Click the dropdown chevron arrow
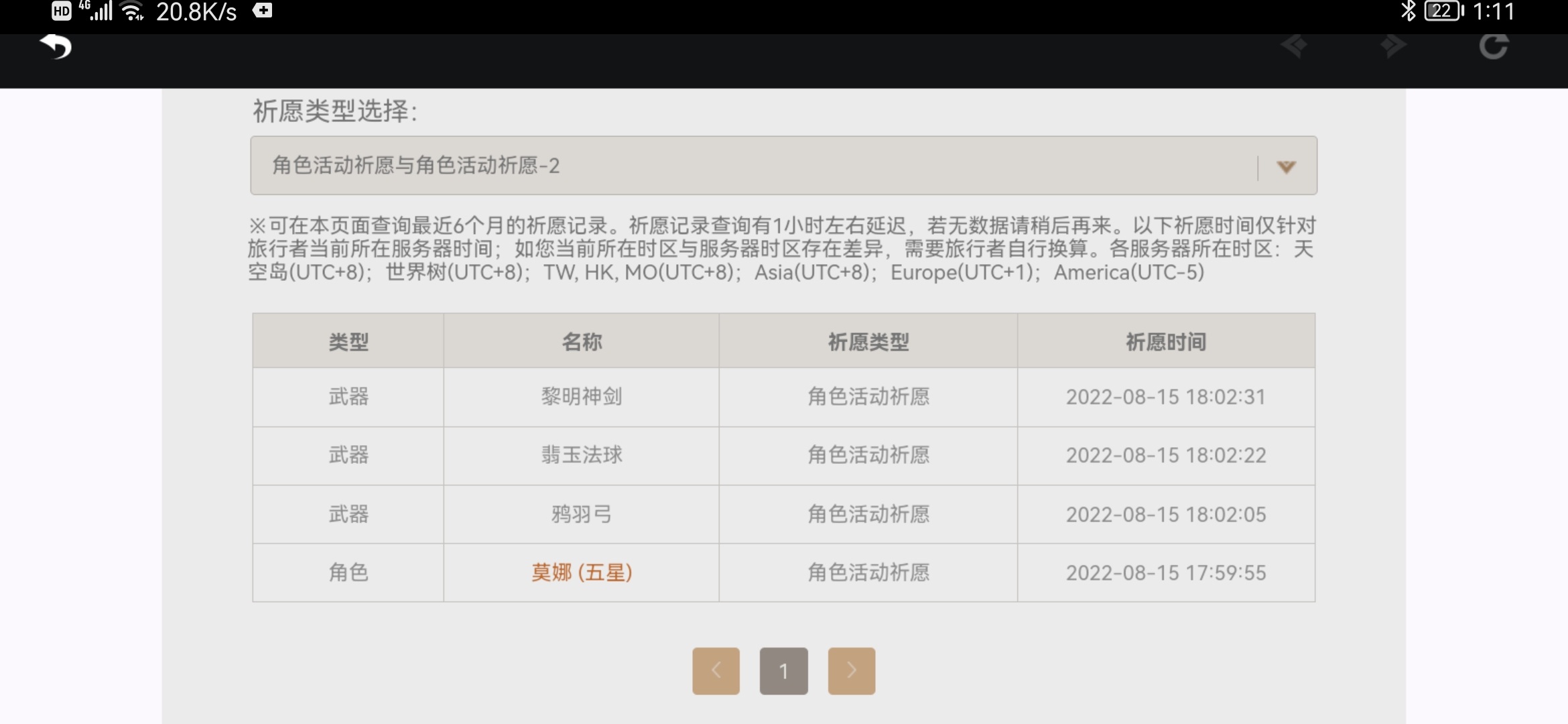 tap(1286, 167)
